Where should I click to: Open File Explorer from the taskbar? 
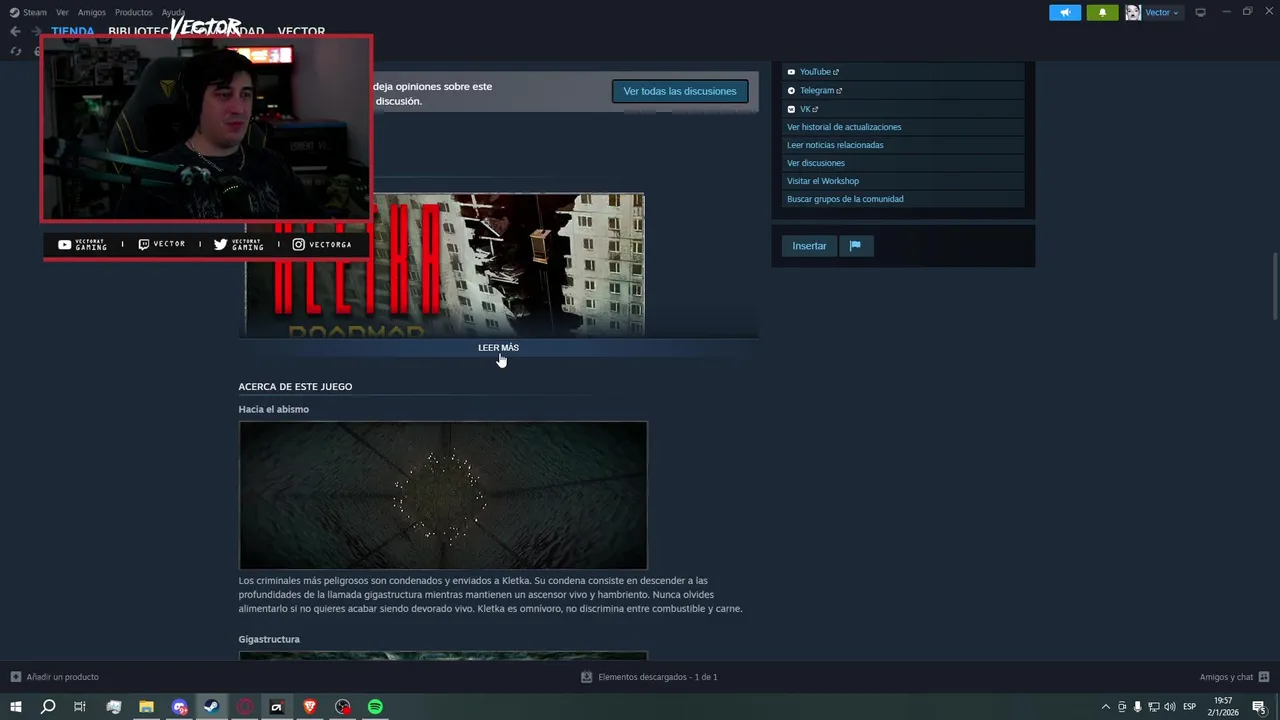coord(146,707)
